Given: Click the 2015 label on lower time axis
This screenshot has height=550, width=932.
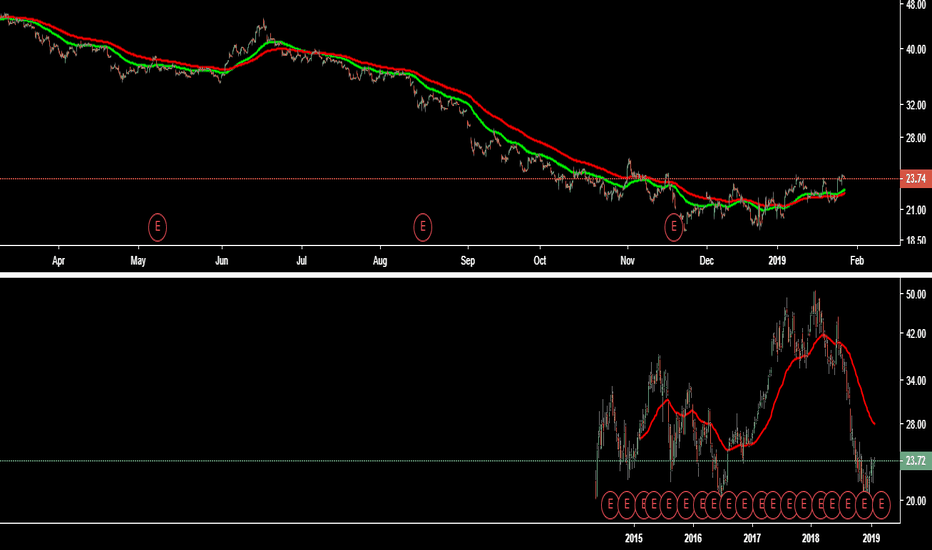Looking at the screenshot, I should coord(634,538).
